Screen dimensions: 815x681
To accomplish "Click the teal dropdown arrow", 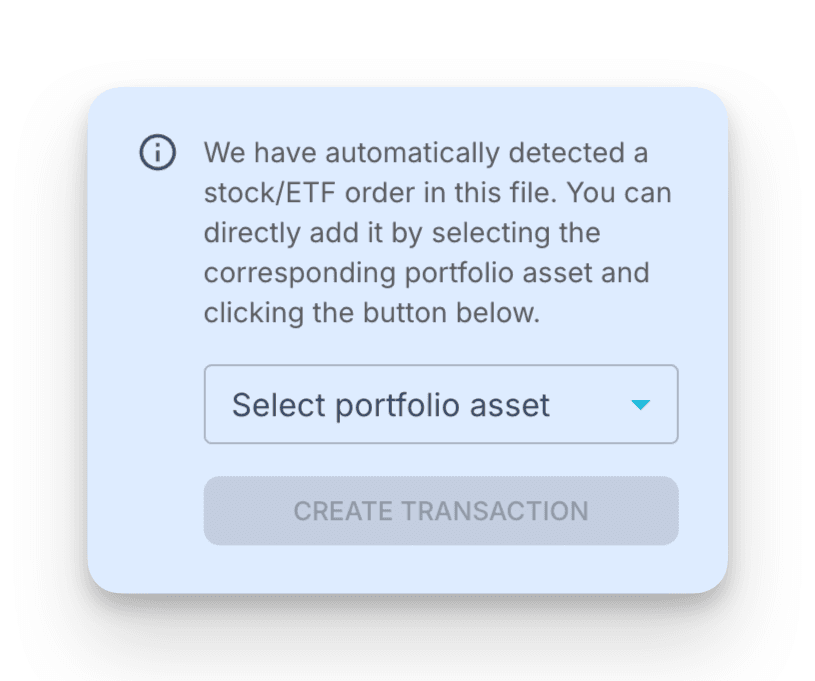I will tap(641, 405).
